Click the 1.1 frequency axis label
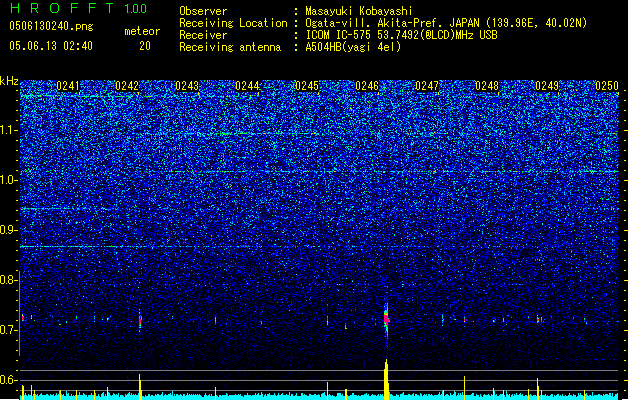The height and width of the screenshot is (400, 629). tap(9, 130)
